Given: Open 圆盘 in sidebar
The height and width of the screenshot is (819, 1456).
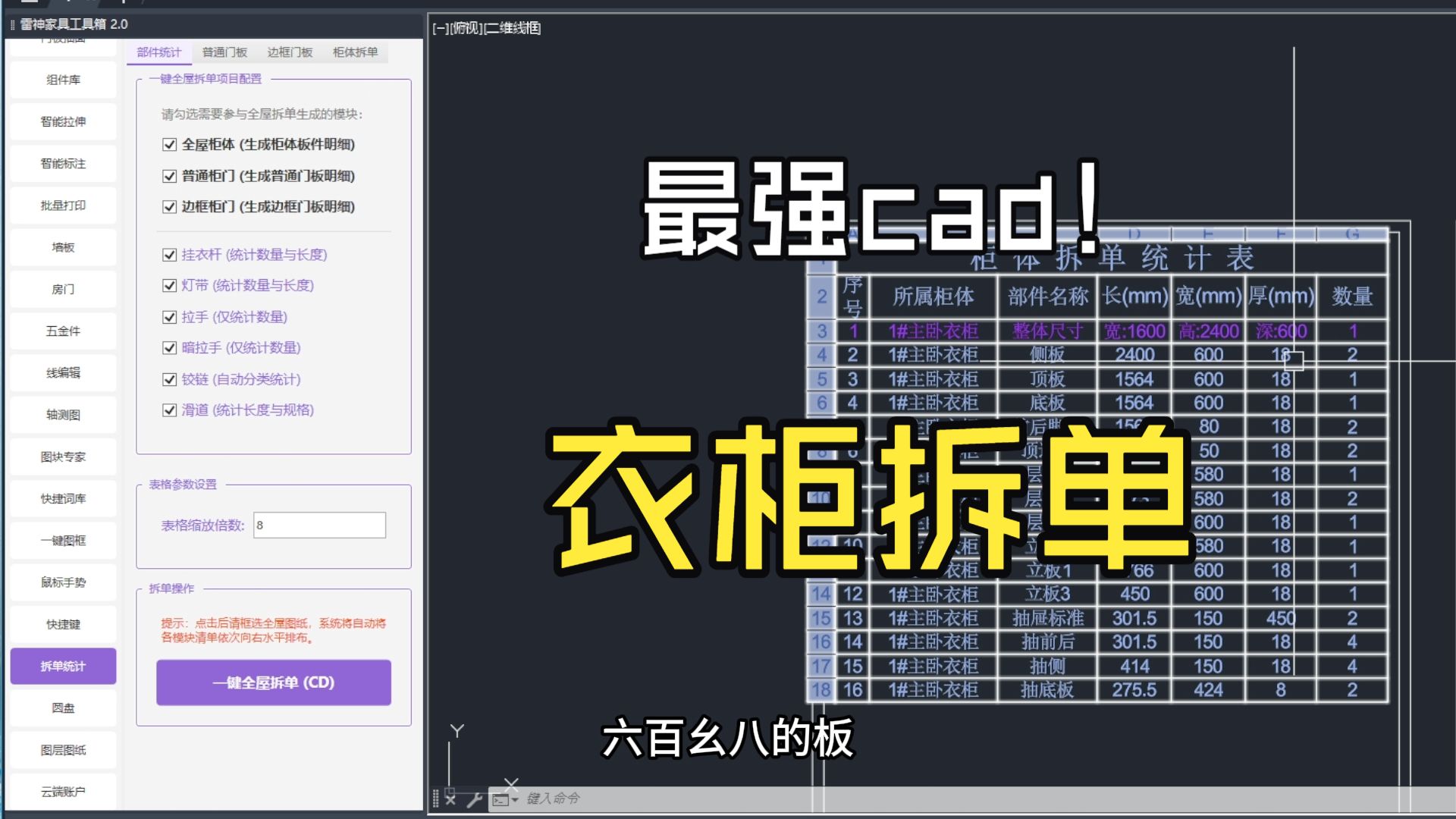Looking at the screenshot, I should point(64,708).
